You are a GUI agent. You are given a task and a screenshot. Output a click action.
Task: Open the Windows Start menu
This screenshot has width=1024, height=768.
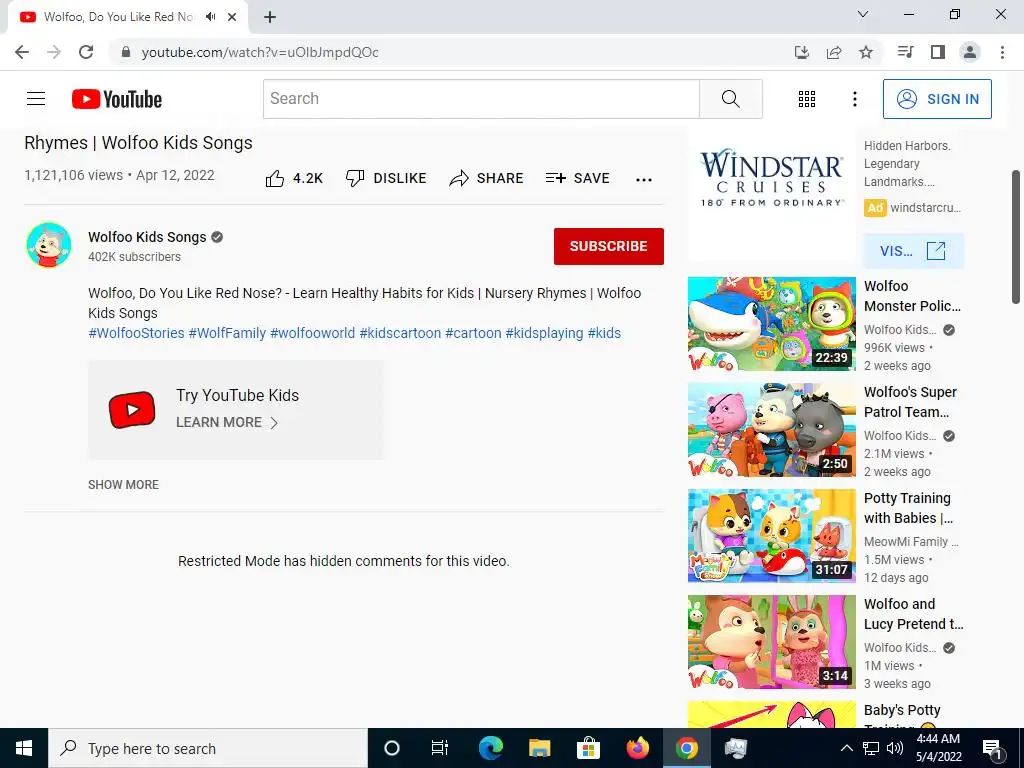point(24,748)
